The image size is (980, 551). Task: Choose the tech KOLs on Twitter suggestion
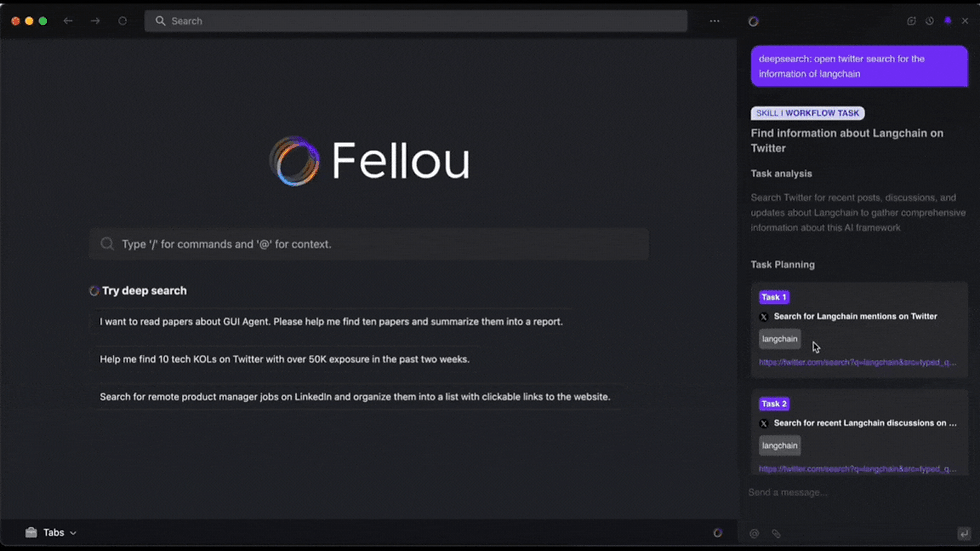tap(284, 359)
